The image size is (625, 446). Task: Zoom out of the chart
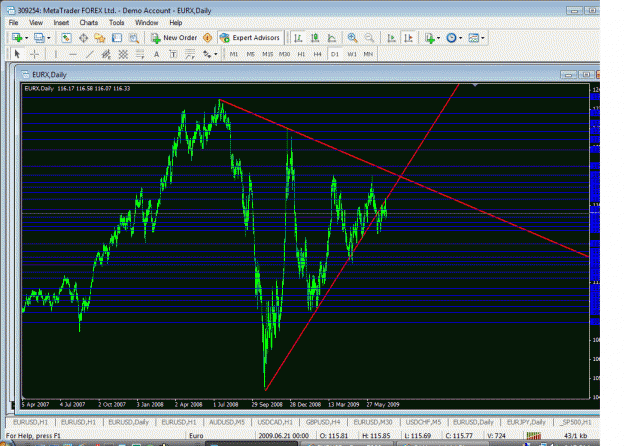click(x=369, y=38)
